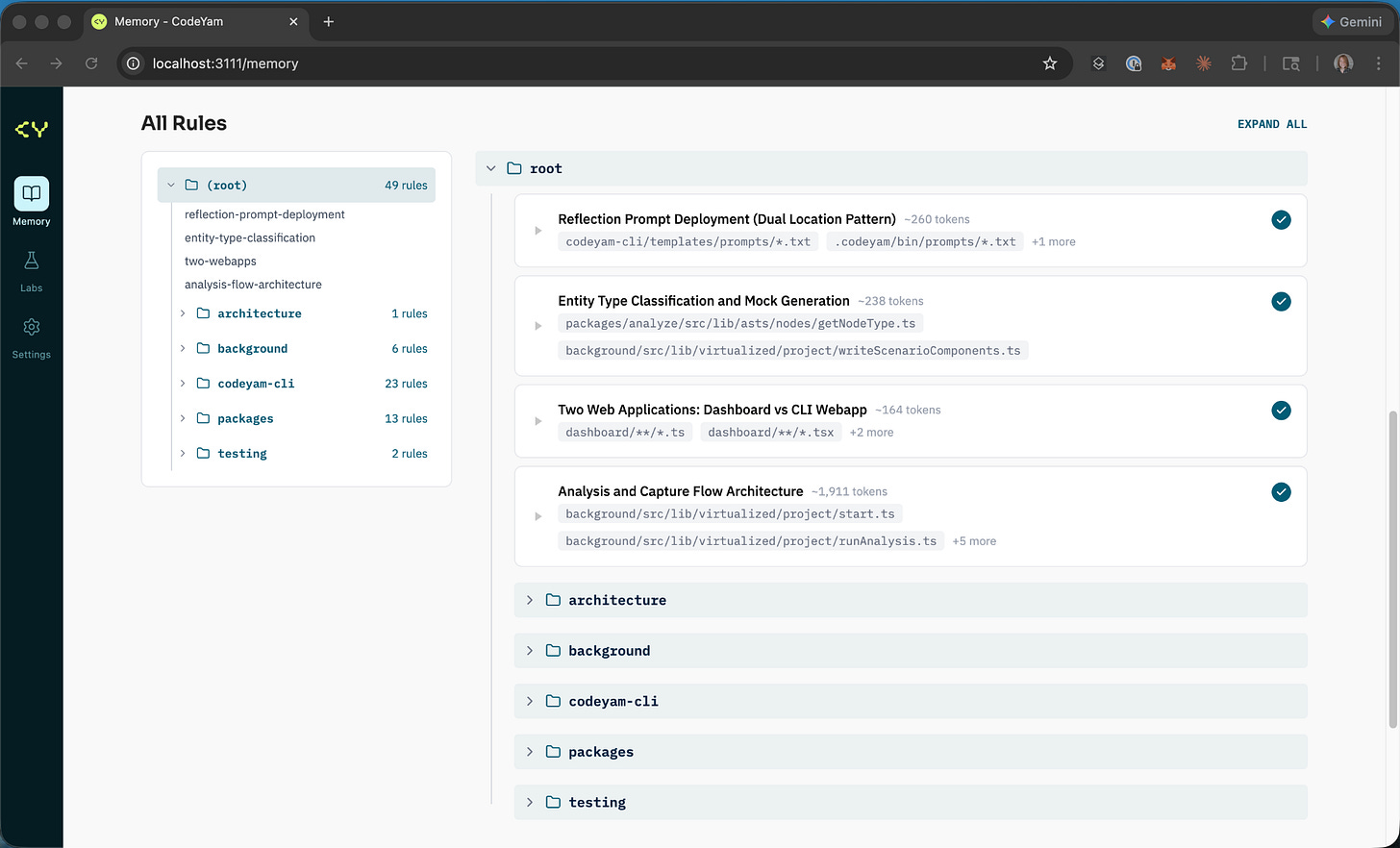Expand the codeyam-cli section in main panel
The width and height of the screenshot is (1400, 848).
click(530, 701)
